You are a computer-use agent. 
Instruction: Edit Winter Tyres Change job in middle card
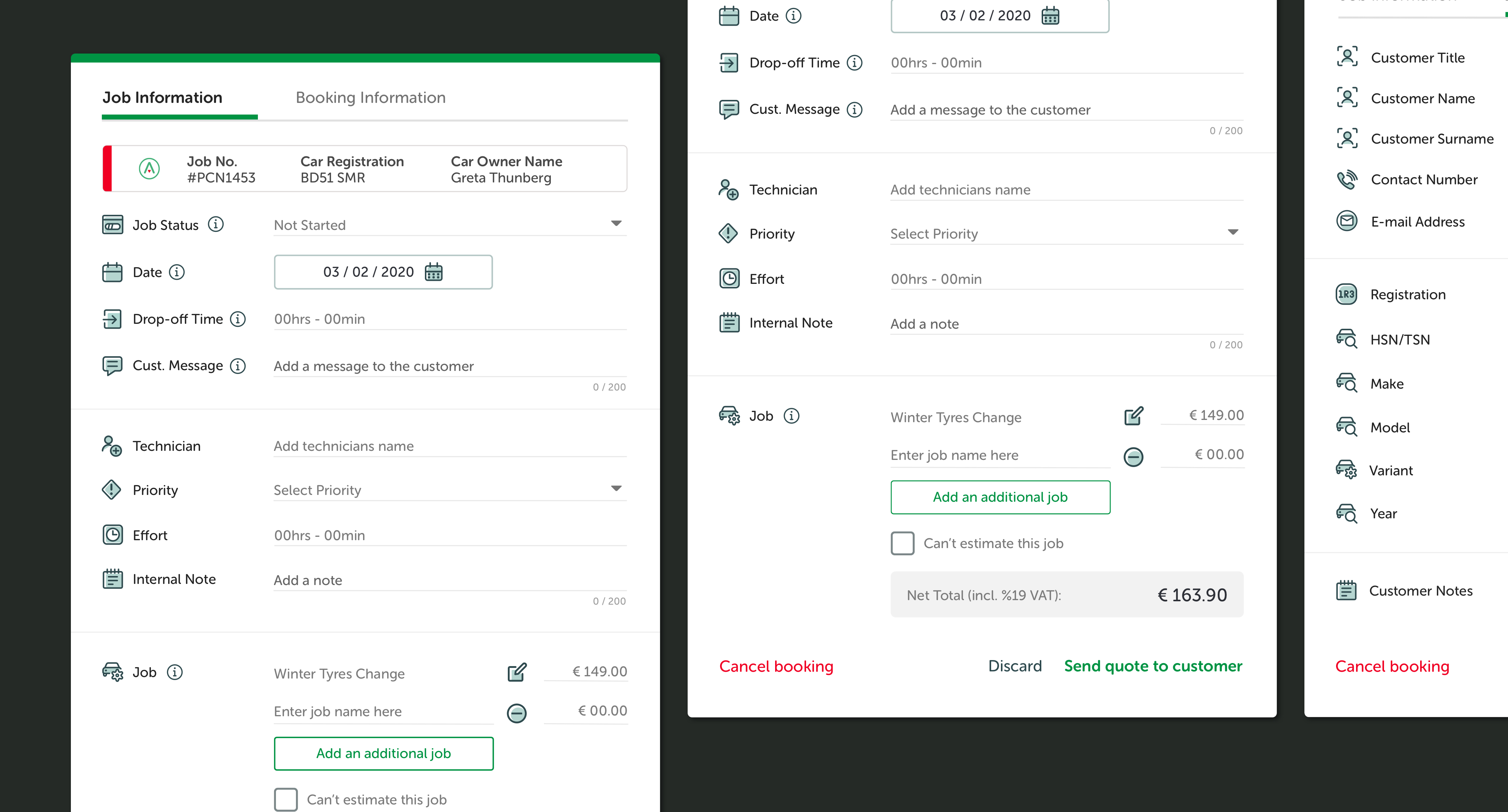(x=1134, y=416)
